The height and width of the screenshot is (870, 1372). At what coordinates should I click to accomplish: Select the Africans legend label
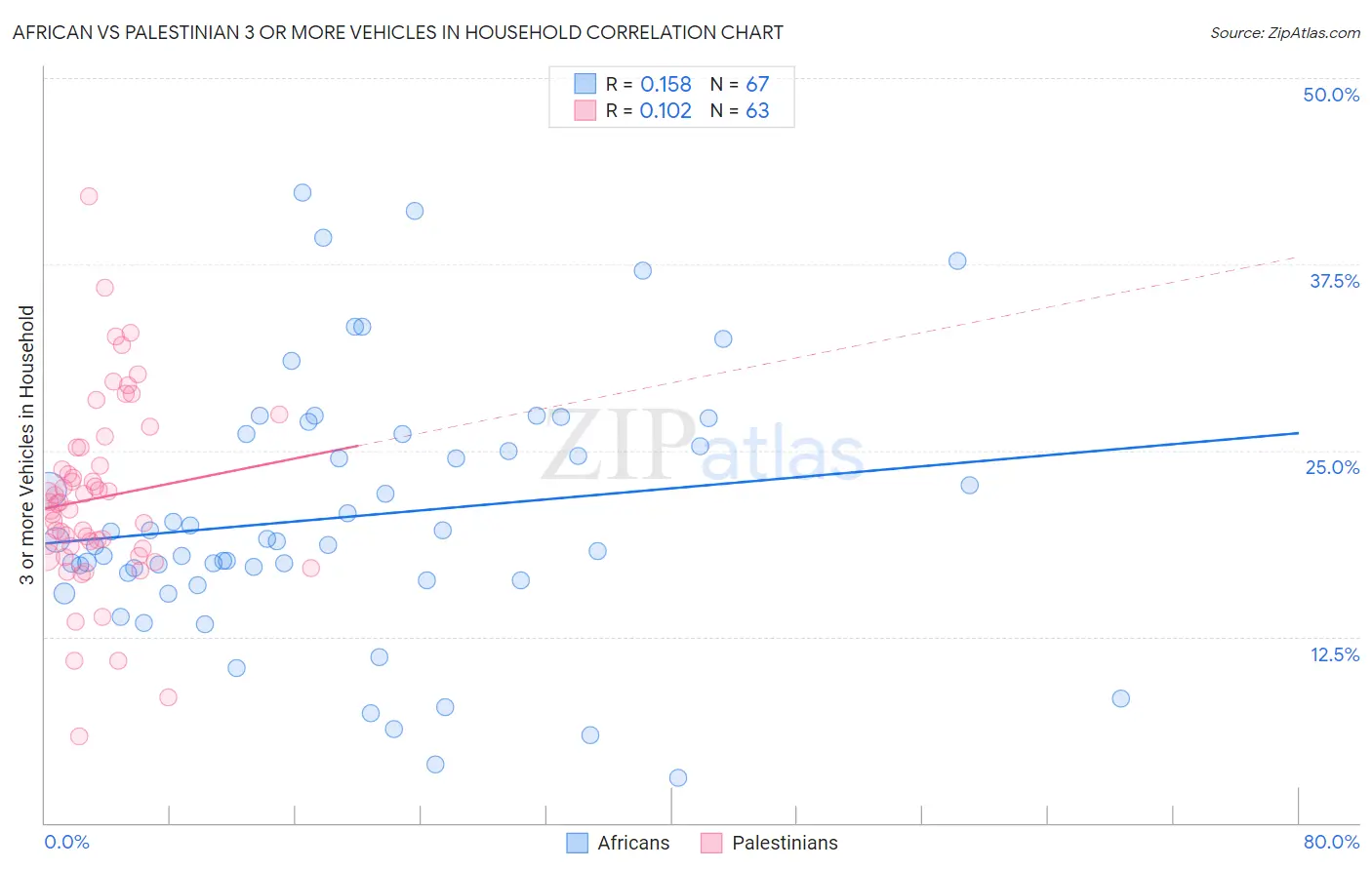(633, 843)
